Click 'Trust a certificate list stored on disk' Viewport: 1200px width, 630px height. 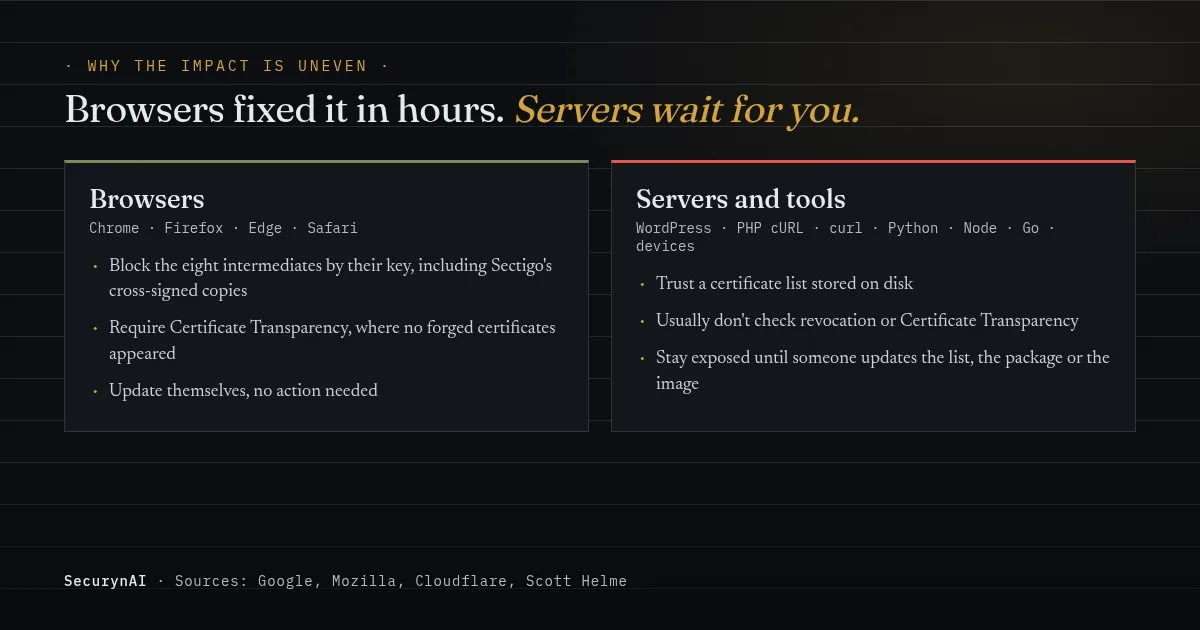[784, 283]
